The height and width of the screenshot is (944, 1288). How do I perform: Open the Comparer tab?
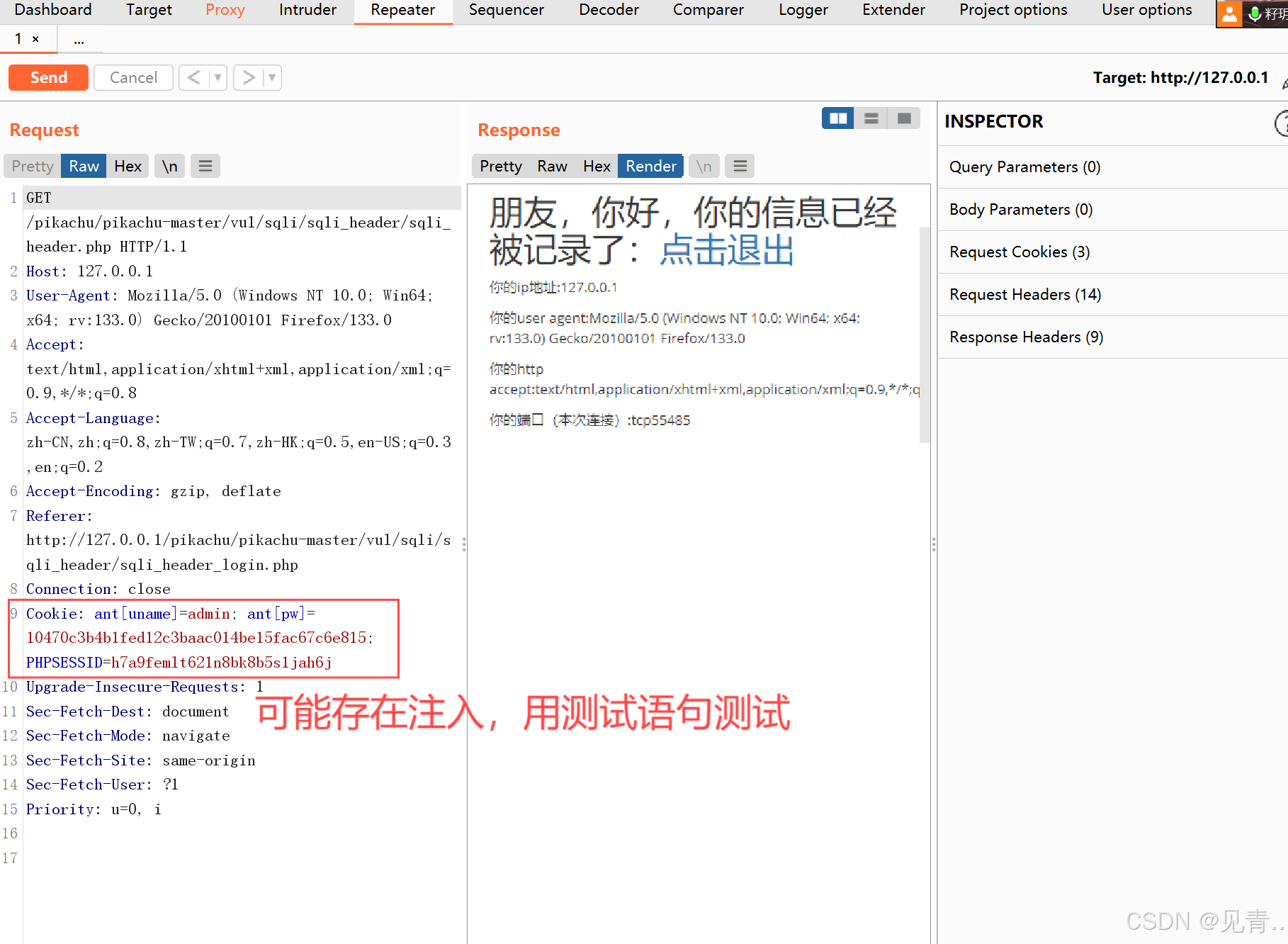[708, 10]
